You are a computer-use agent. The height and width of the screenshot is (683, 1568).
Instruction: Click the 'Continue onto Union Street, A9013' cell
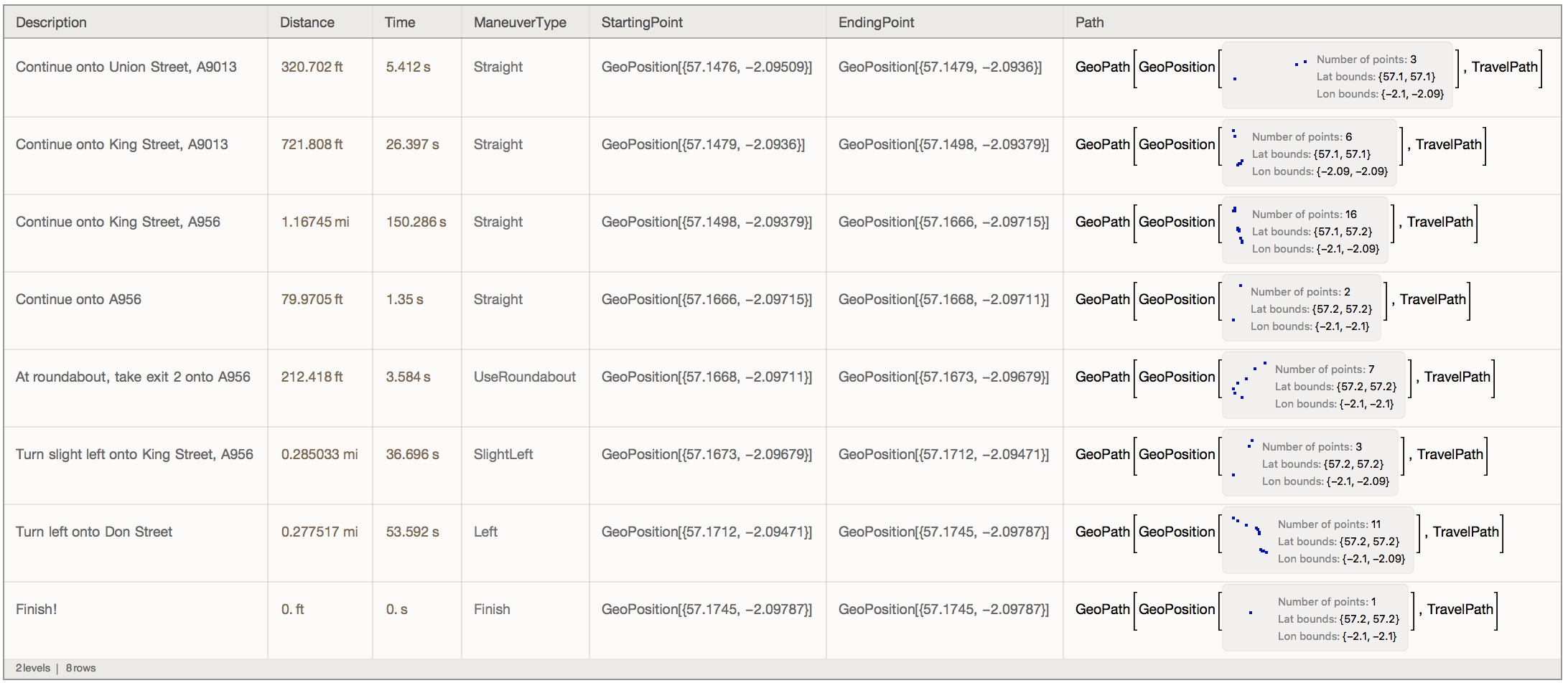coord(126,67)
